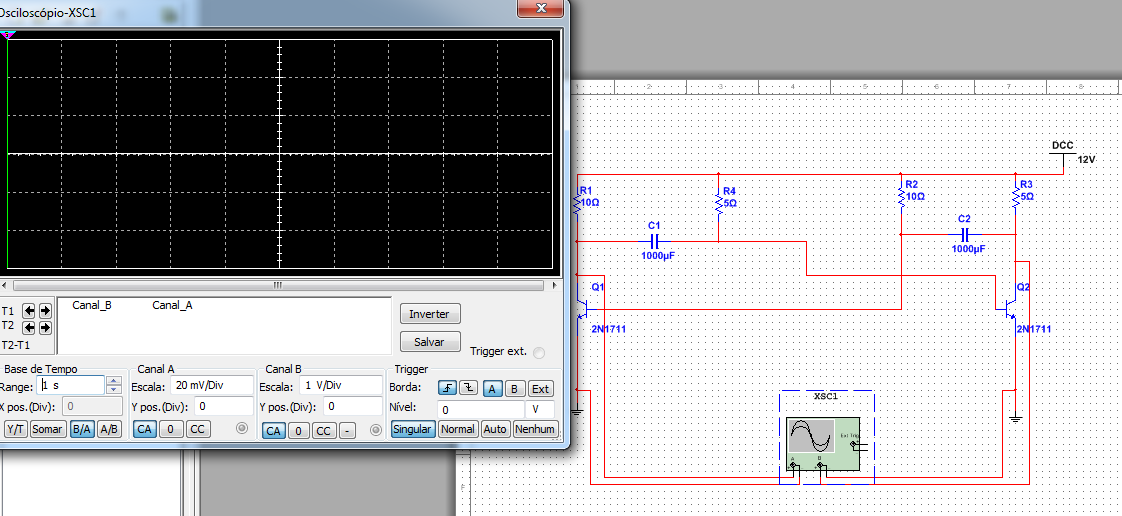
Task: Select resistor R4 5Ω symbol
Action: (718, 204)
